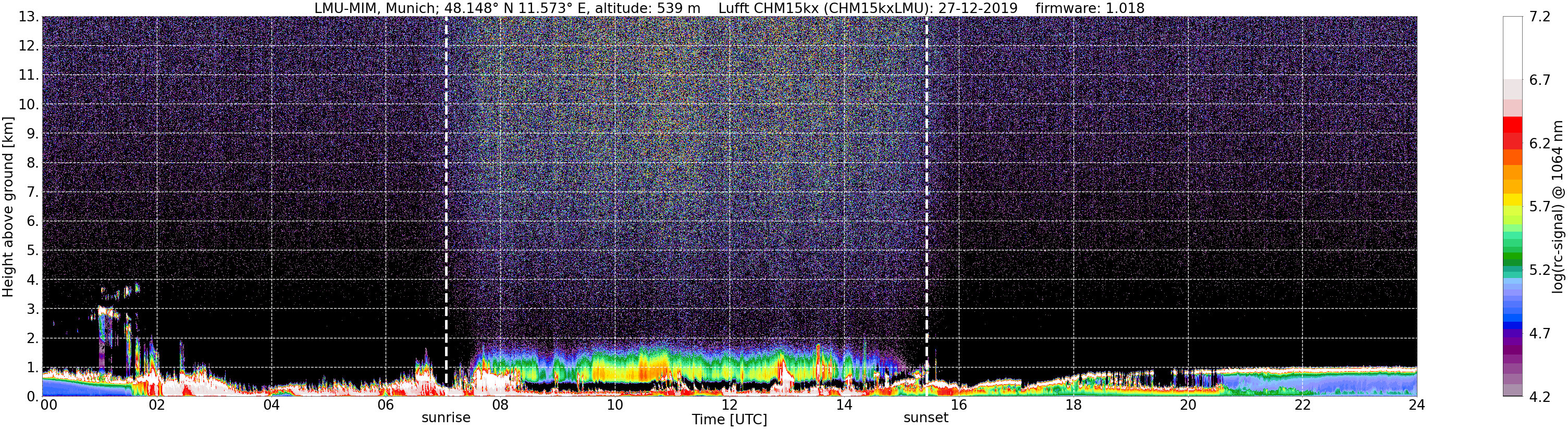1568x430 pixels.
Task: Click the sunrise label below the axis
Action: [446, 418]
